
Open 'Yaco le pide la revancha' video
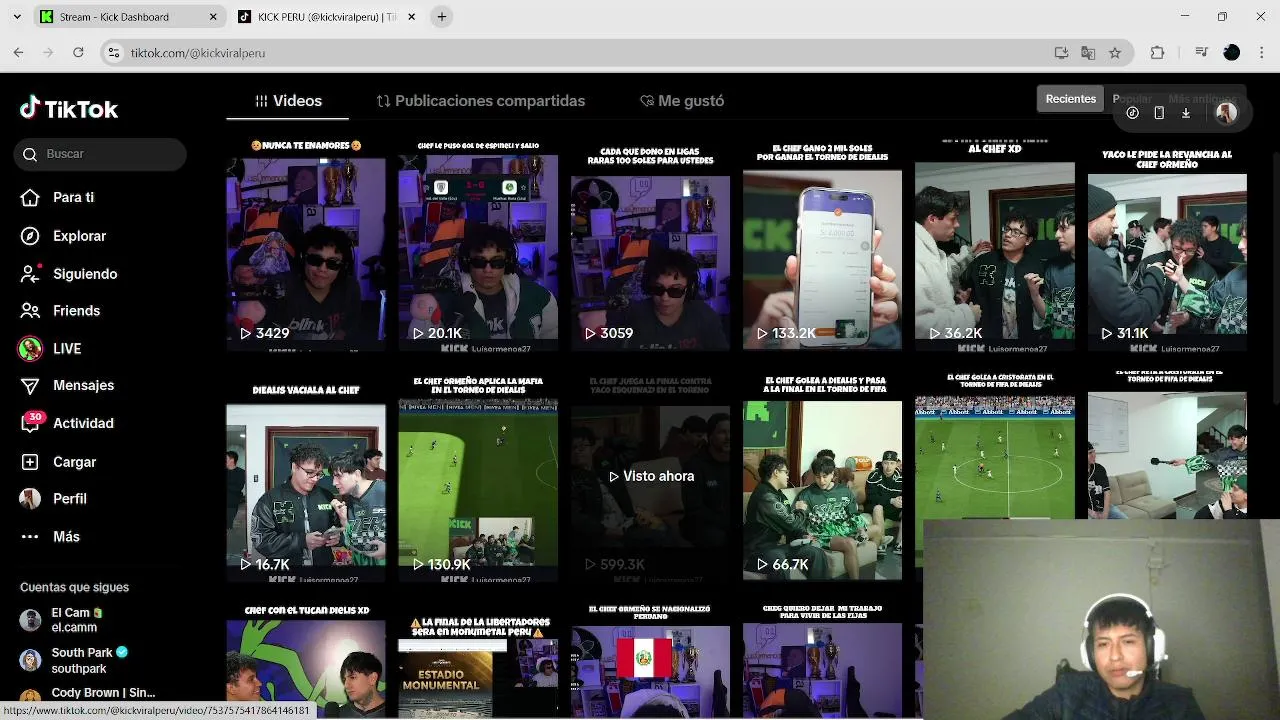[x=1167, y=245]
